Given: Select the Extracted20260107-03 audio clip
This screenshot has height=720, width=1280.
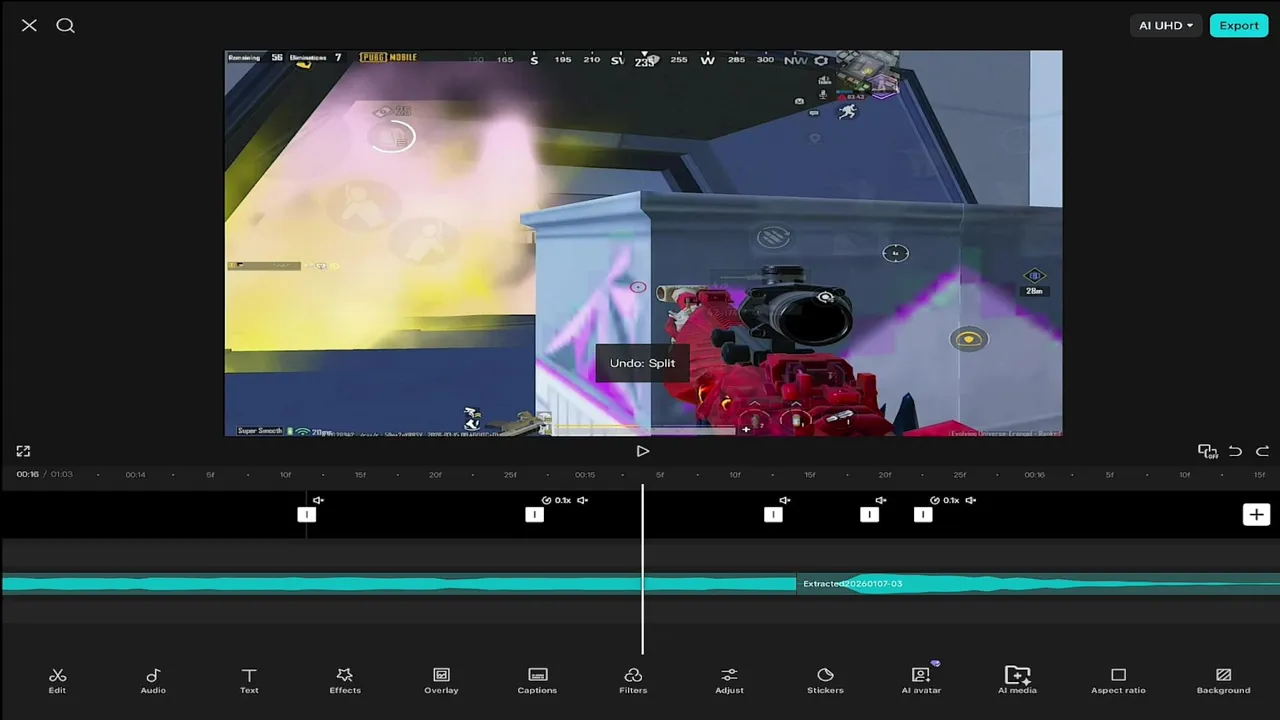Looking at the screenshot, I should tap(1038, 584).
